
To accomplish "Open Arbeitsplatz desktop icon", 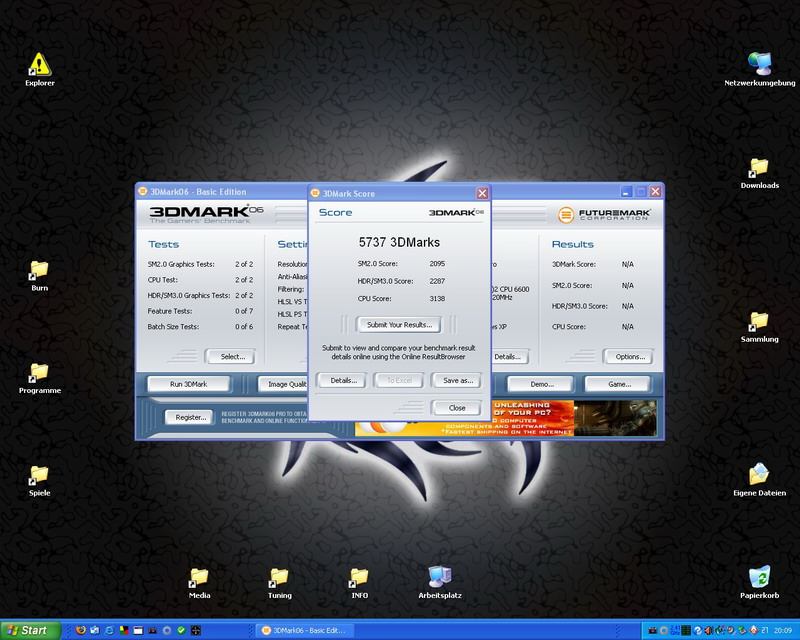I will tap(440, 582).
